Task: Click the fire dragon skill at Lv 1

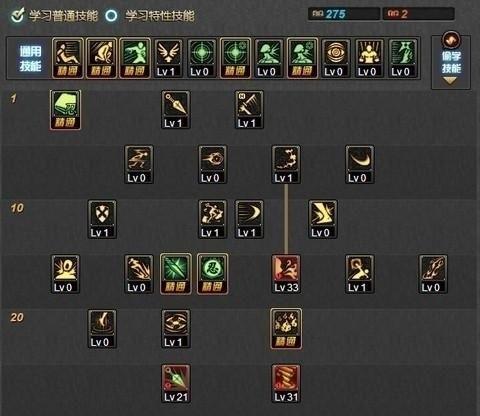Action: (x=286, y=164)
